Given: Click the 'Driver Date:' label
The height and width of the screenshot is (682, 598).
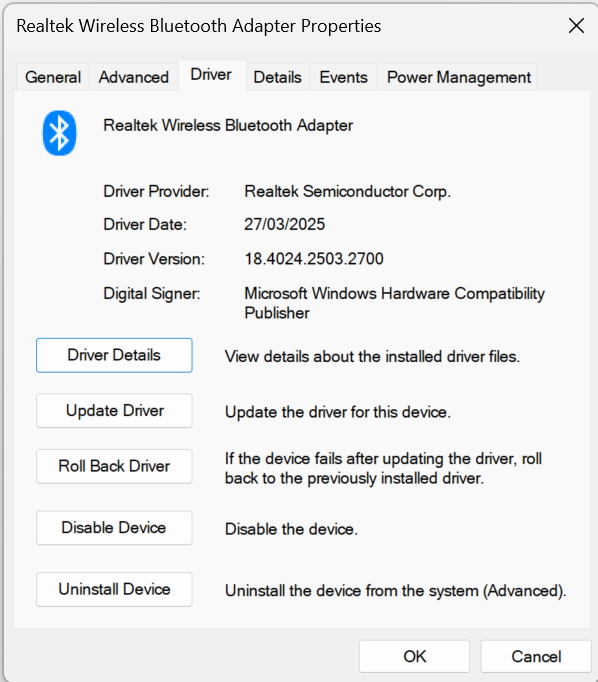Looking at the screenshot, I should tap(145, 224).
